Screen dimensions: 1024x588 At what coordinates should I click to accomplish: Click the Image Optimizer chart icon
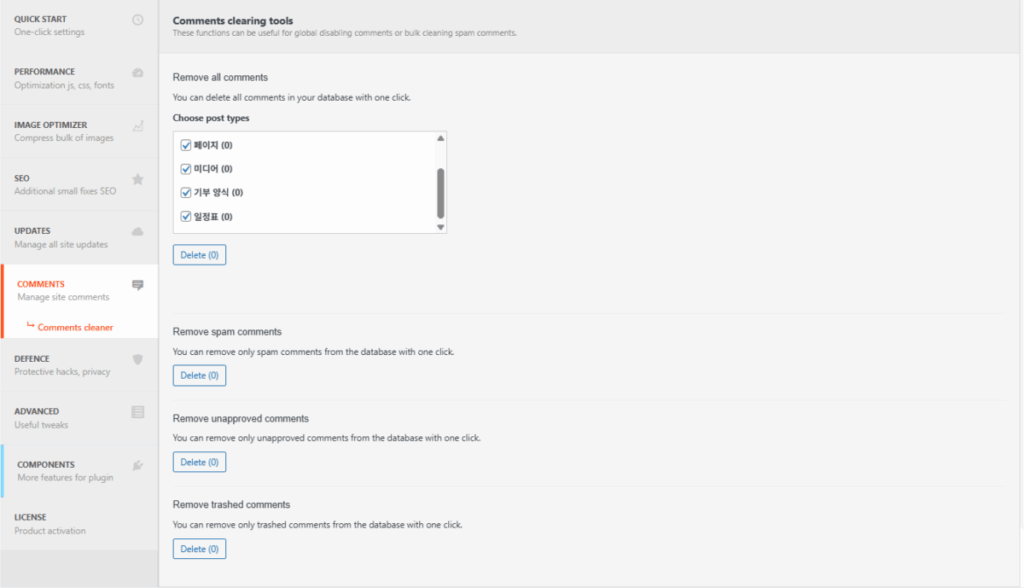(x=138, y=126)
